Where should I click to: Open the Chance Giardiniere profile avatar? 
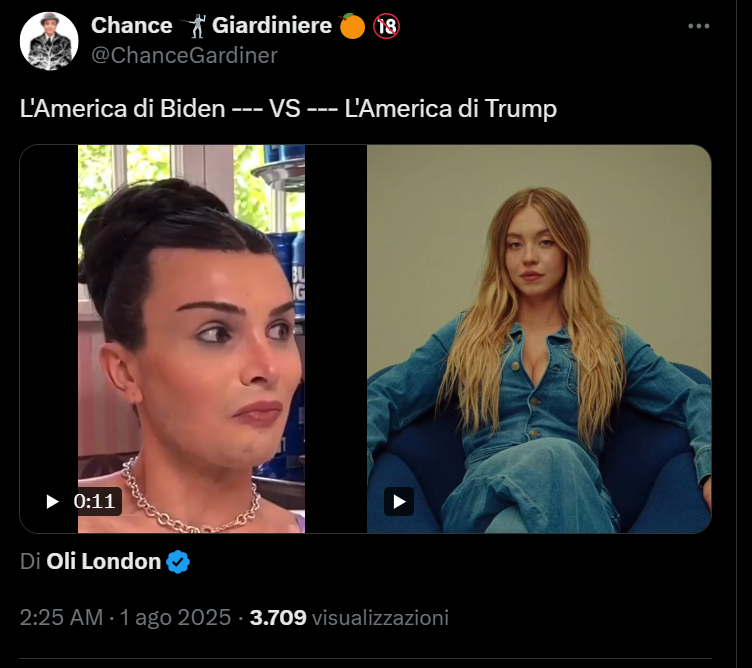[x=48, y=41]
